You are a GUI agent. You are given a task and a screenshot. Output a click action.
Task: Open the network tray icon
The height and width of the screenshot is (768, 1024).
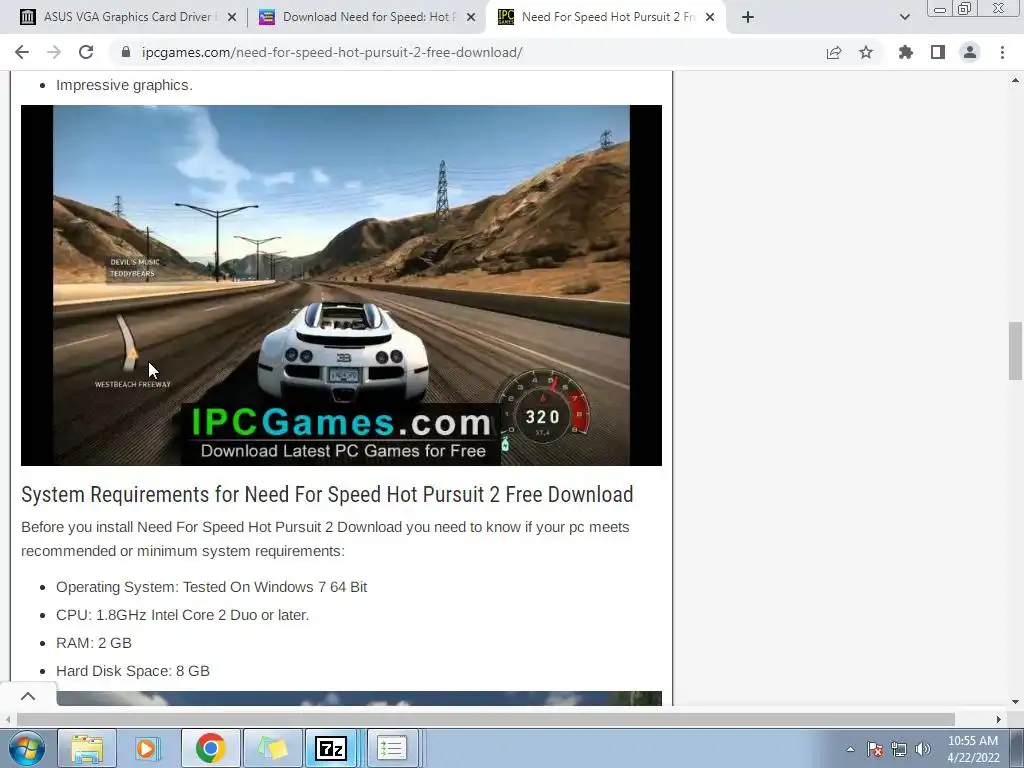tap(899, 749)
